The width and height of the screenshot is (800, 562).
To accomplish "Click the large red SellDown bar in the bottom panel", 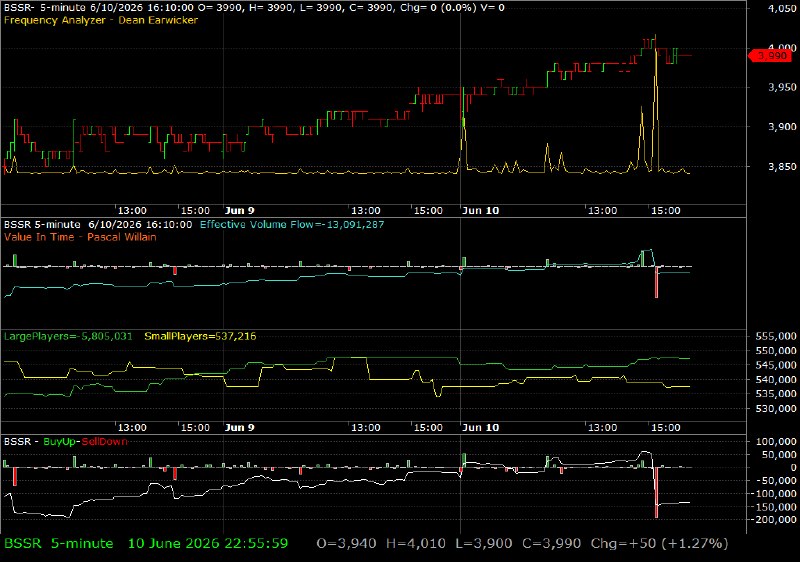I will coord(657,493).
